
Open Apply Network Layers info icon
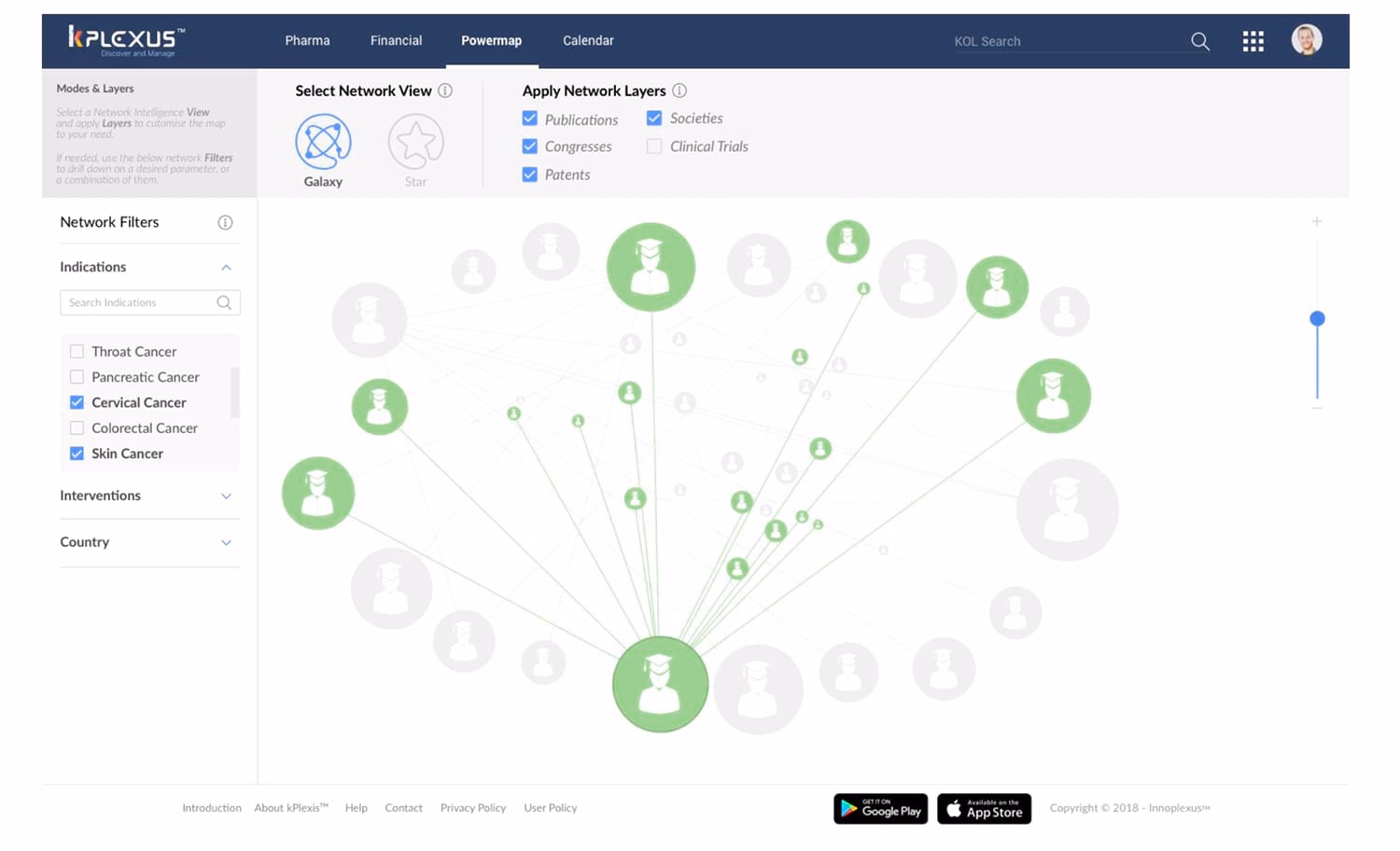pos(680,91)
